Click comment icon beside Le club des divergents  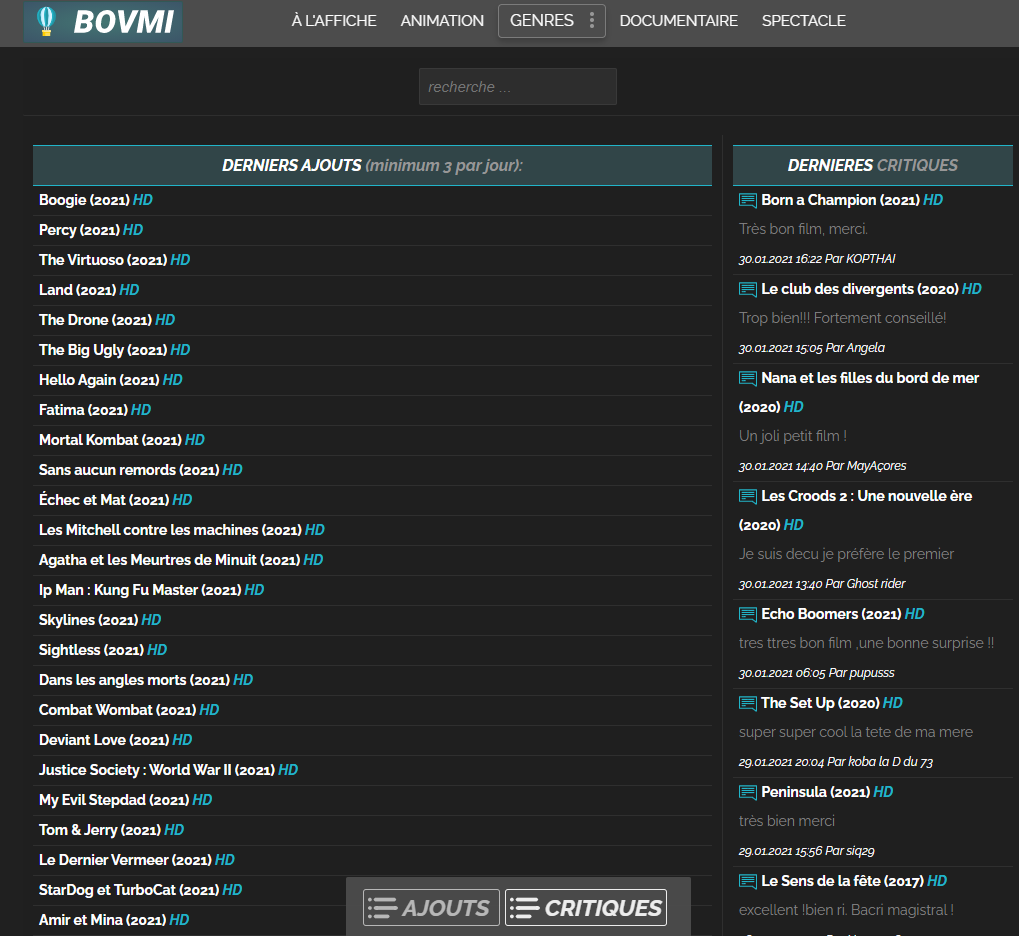[x=747, y=289]
